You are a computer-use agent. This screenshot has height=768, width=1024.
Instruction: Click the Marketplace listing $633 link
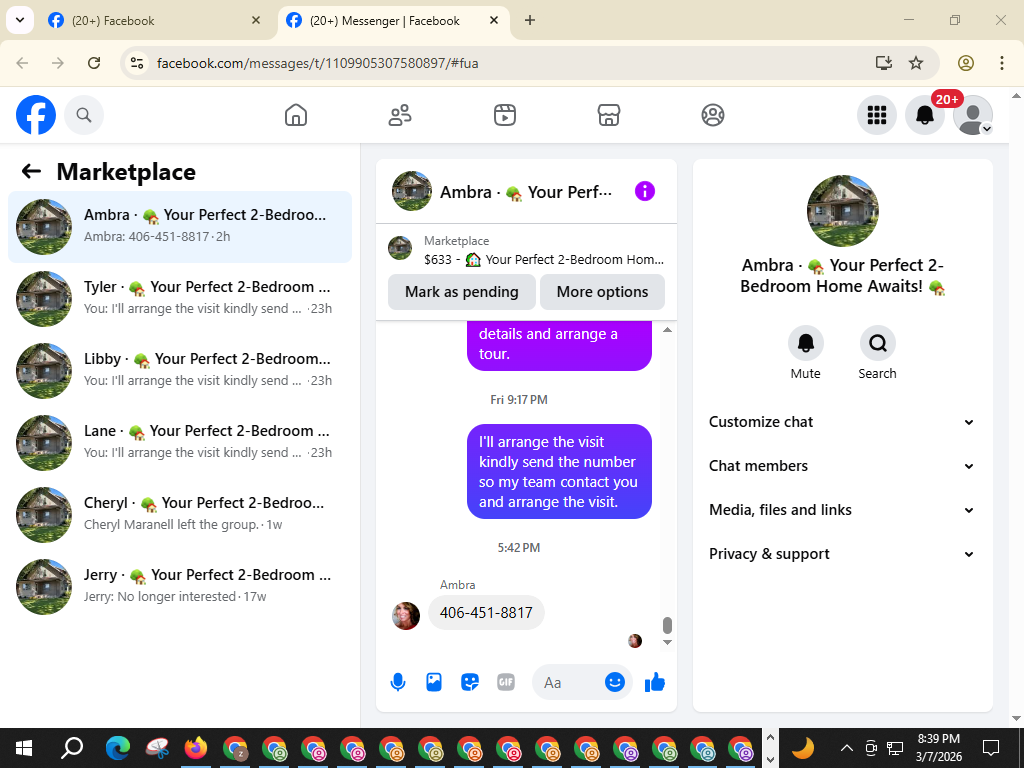pos(543,259)
